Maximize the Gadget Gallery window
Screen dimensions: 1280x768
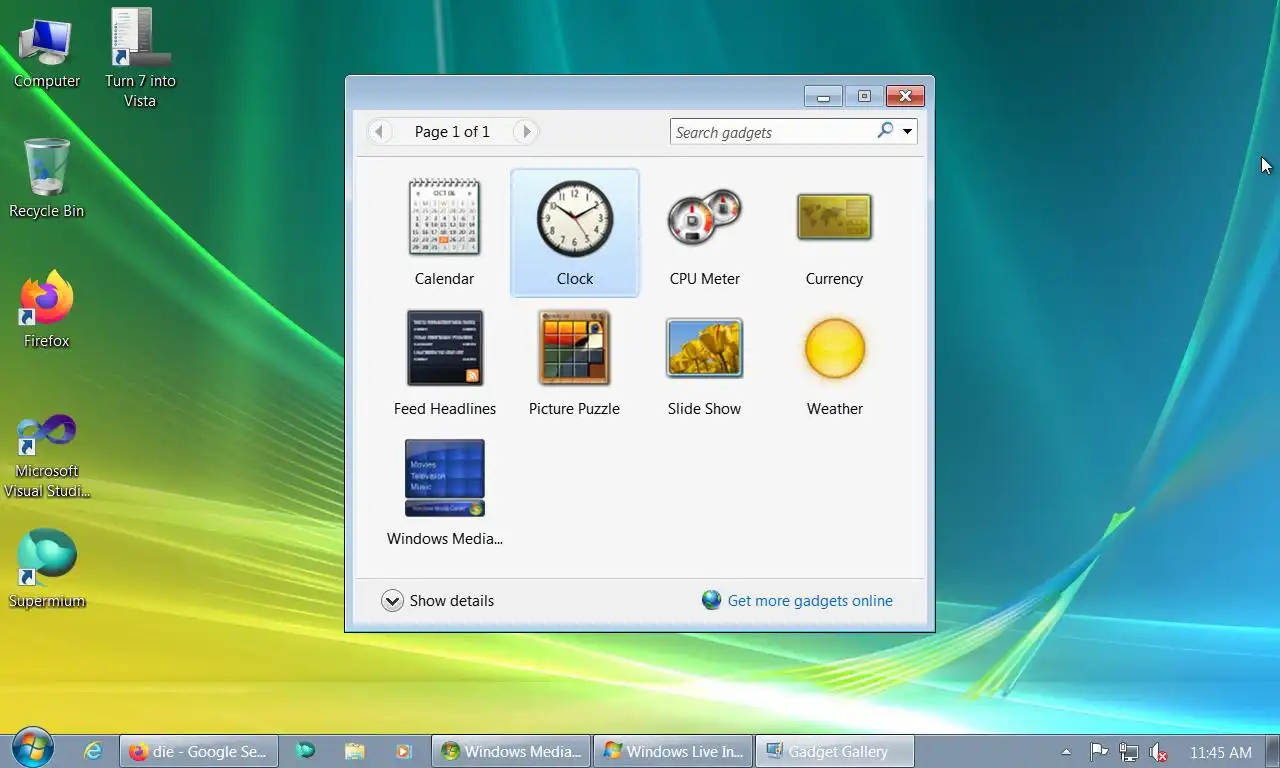pos(864,96)
